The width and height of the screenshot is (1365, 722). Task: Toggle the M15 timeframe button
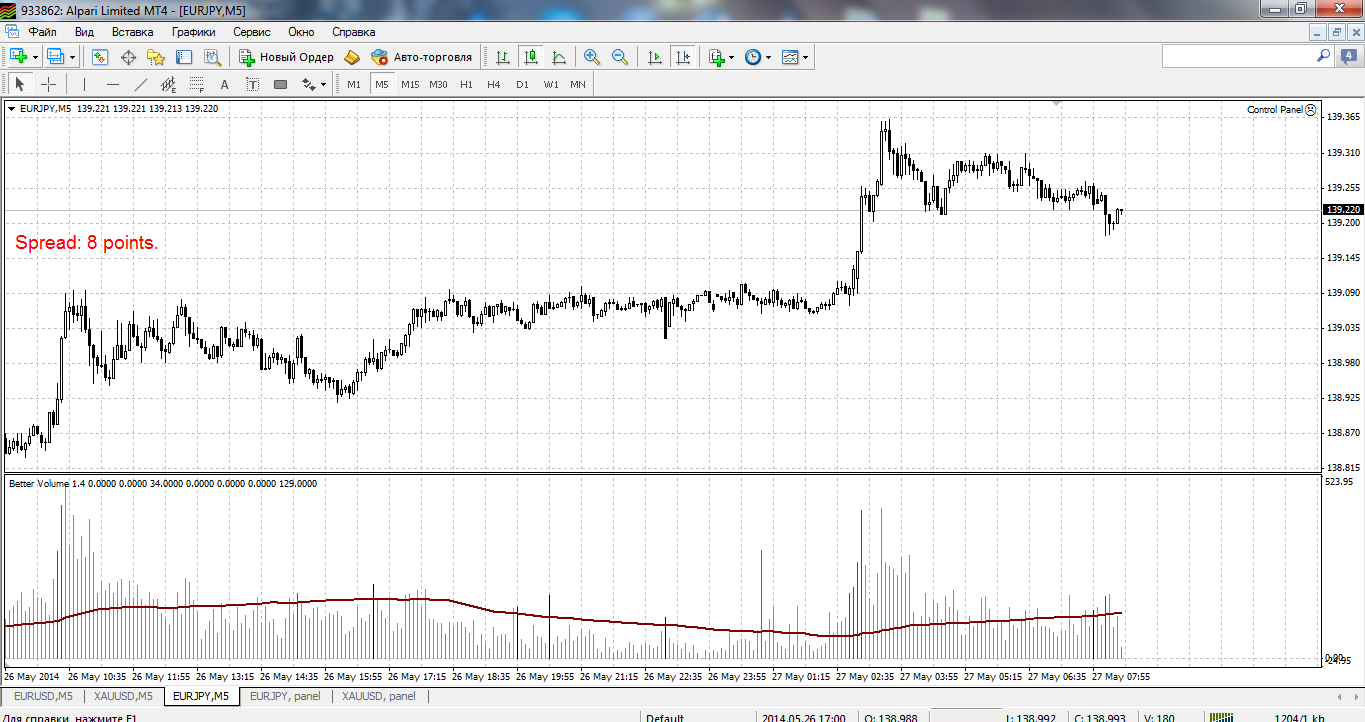pyautogui.click(x=410, y=84)
